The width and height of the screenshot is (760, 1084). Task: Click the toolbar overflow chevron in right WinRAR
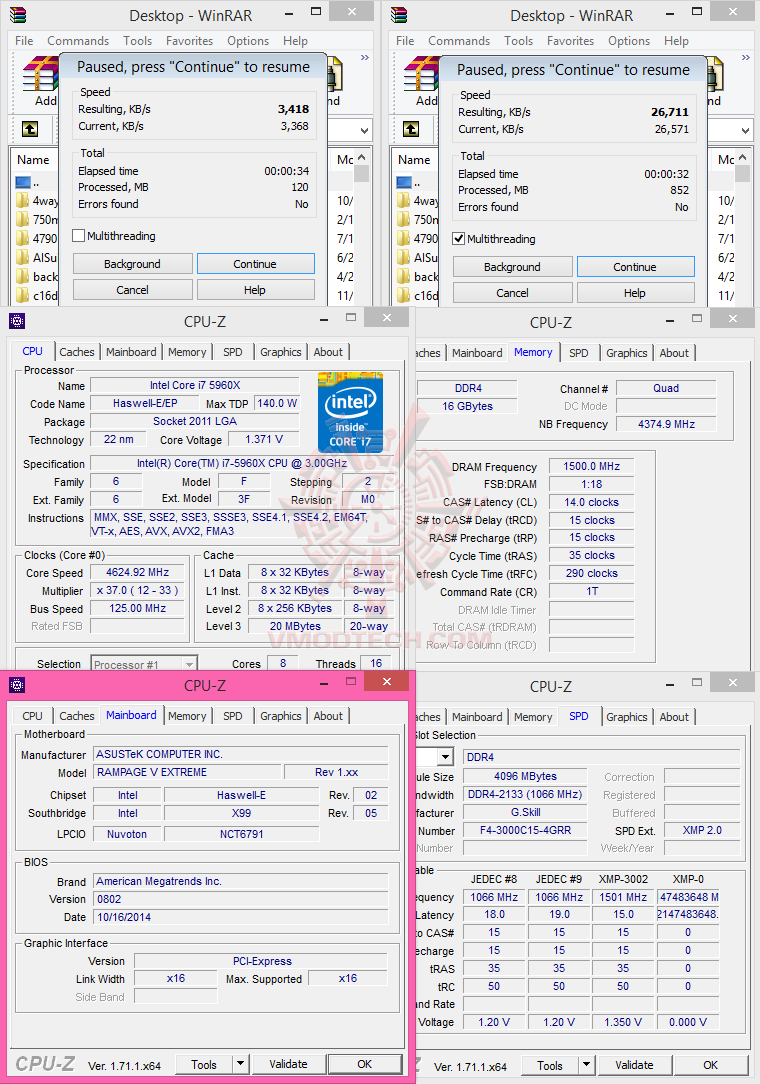[745, 57]
